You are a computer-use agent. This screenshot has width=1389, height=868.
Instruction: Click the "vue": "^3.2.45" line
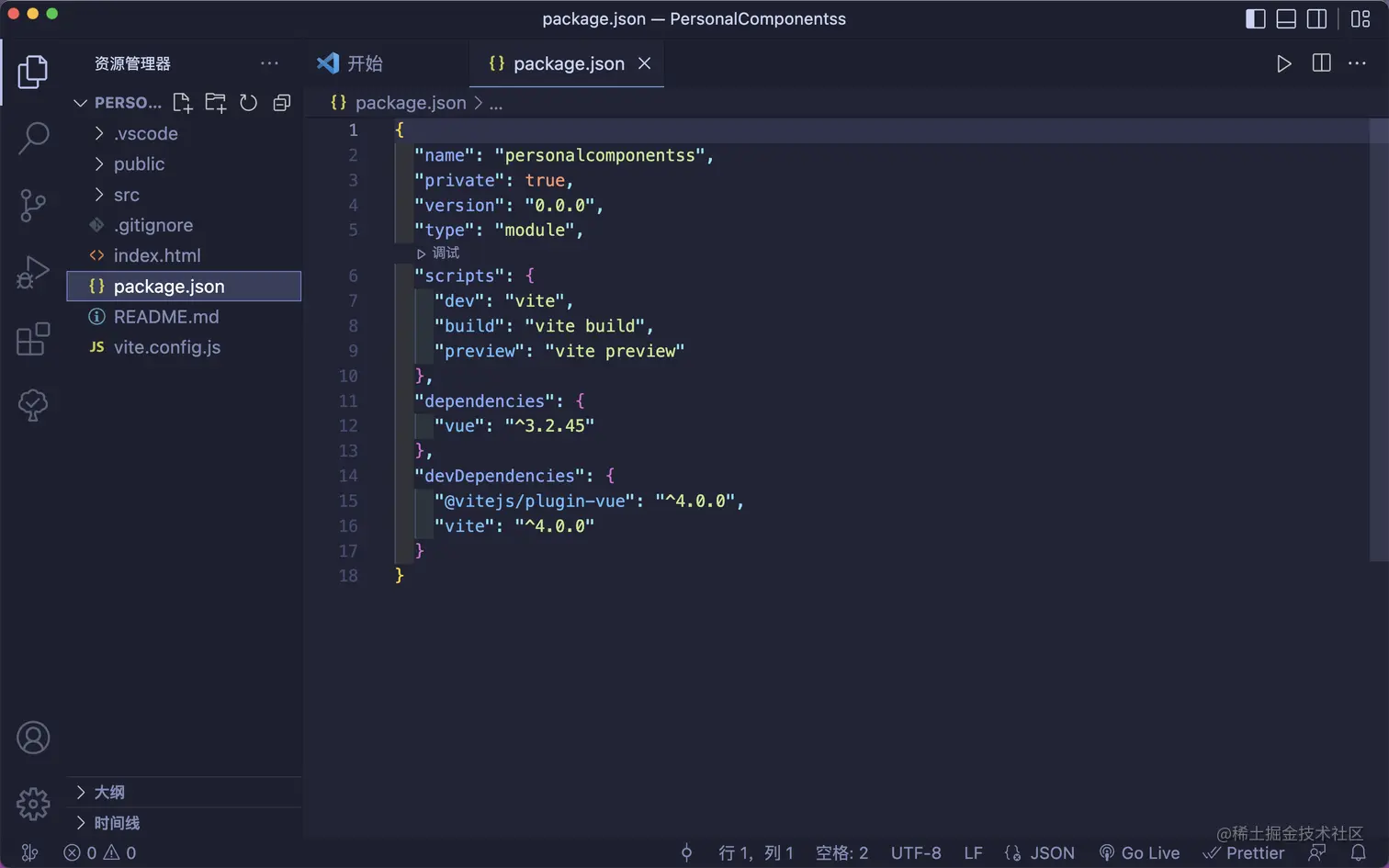coord(514,425)
